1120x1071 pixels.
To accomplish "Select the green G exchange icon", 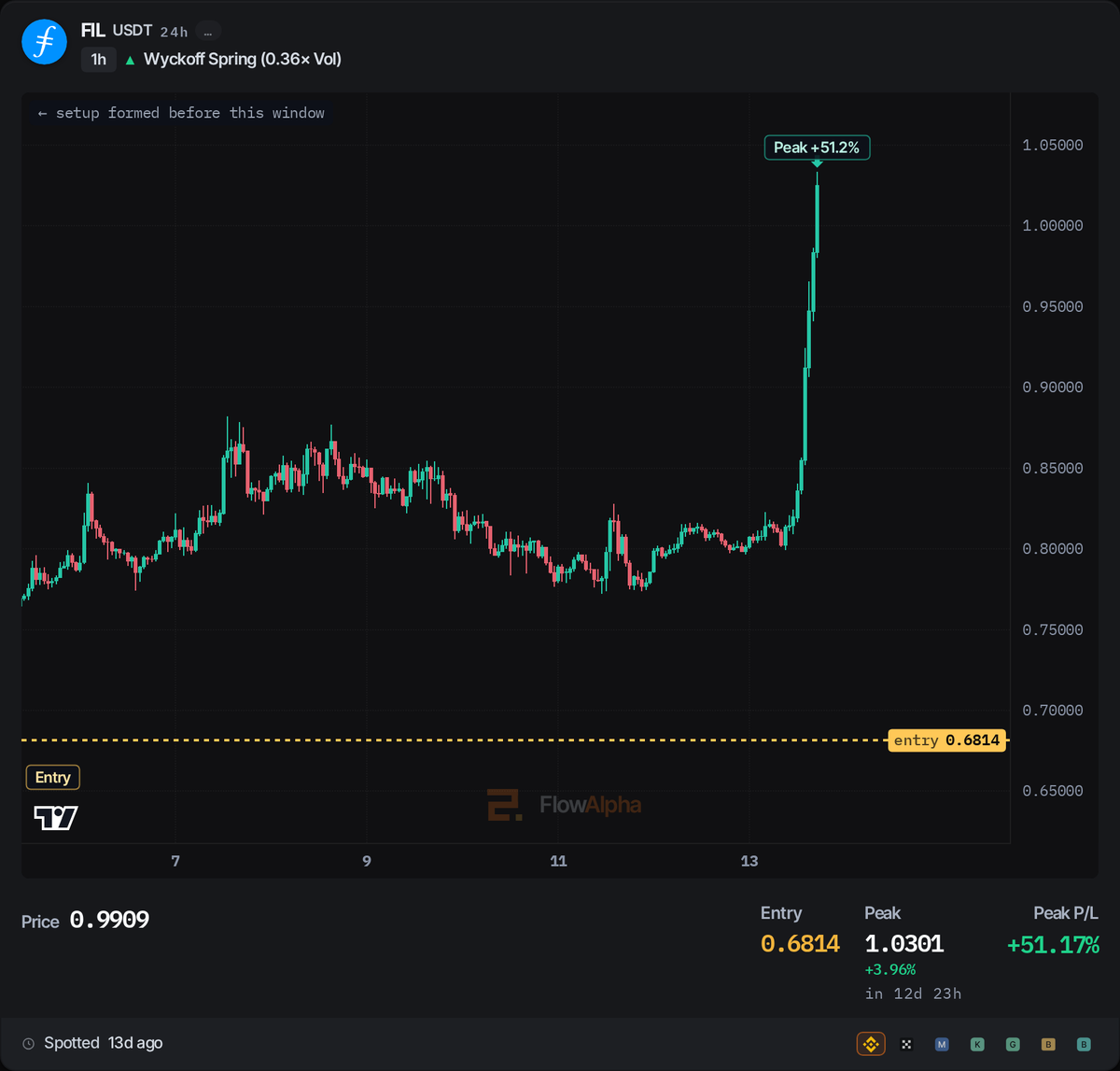I will click(x=1013, y=1044).
